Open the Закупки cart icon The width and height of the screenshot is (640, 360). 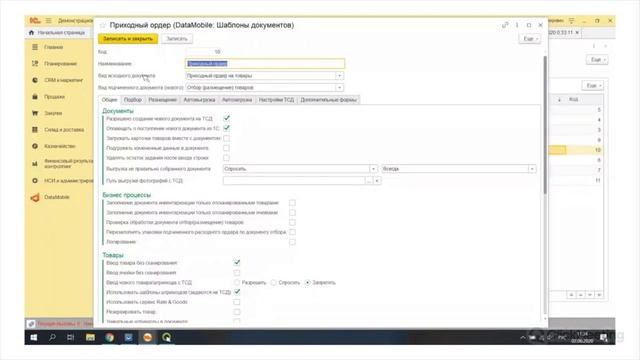point(35,113)
